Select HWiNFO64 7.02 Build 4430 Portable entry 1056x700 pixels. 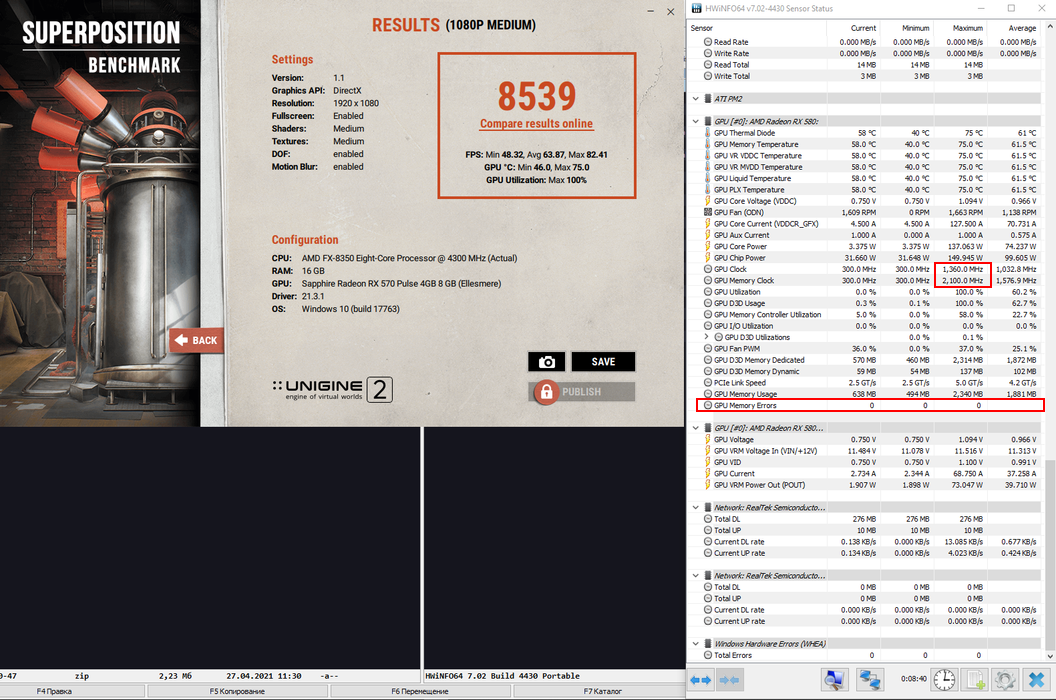click(x=503, y=676)
